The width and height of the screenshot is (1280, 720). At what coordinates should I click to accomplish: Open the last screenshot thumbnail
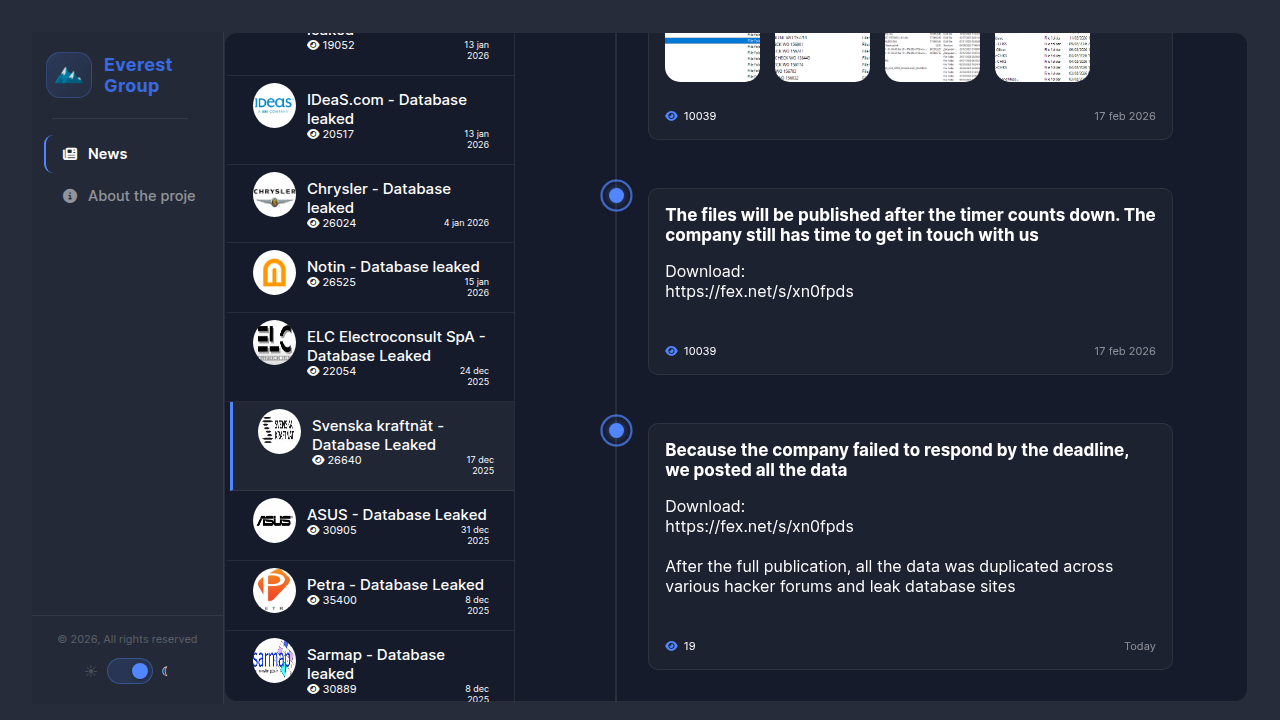tap(1042, 57)
